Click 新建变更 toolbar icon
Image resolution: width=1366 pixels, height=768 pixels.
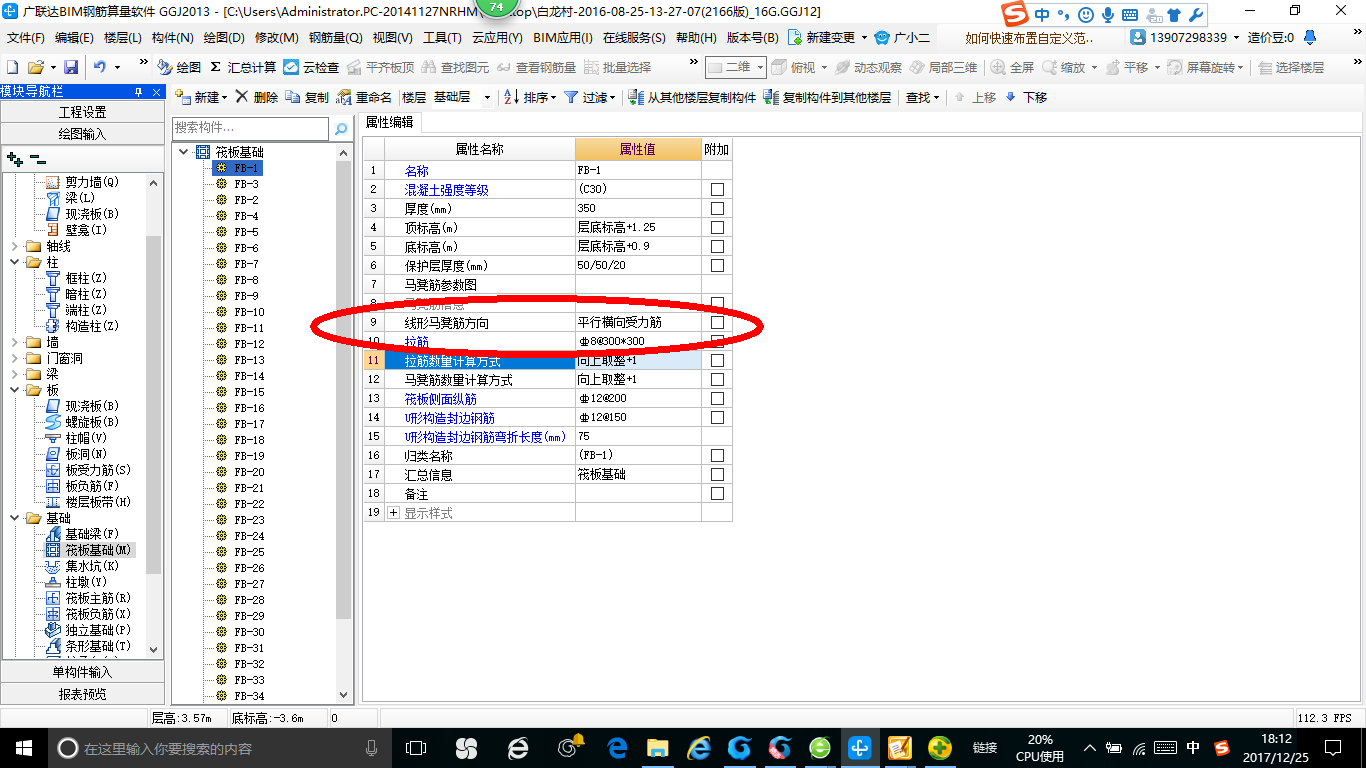point(829,37)
